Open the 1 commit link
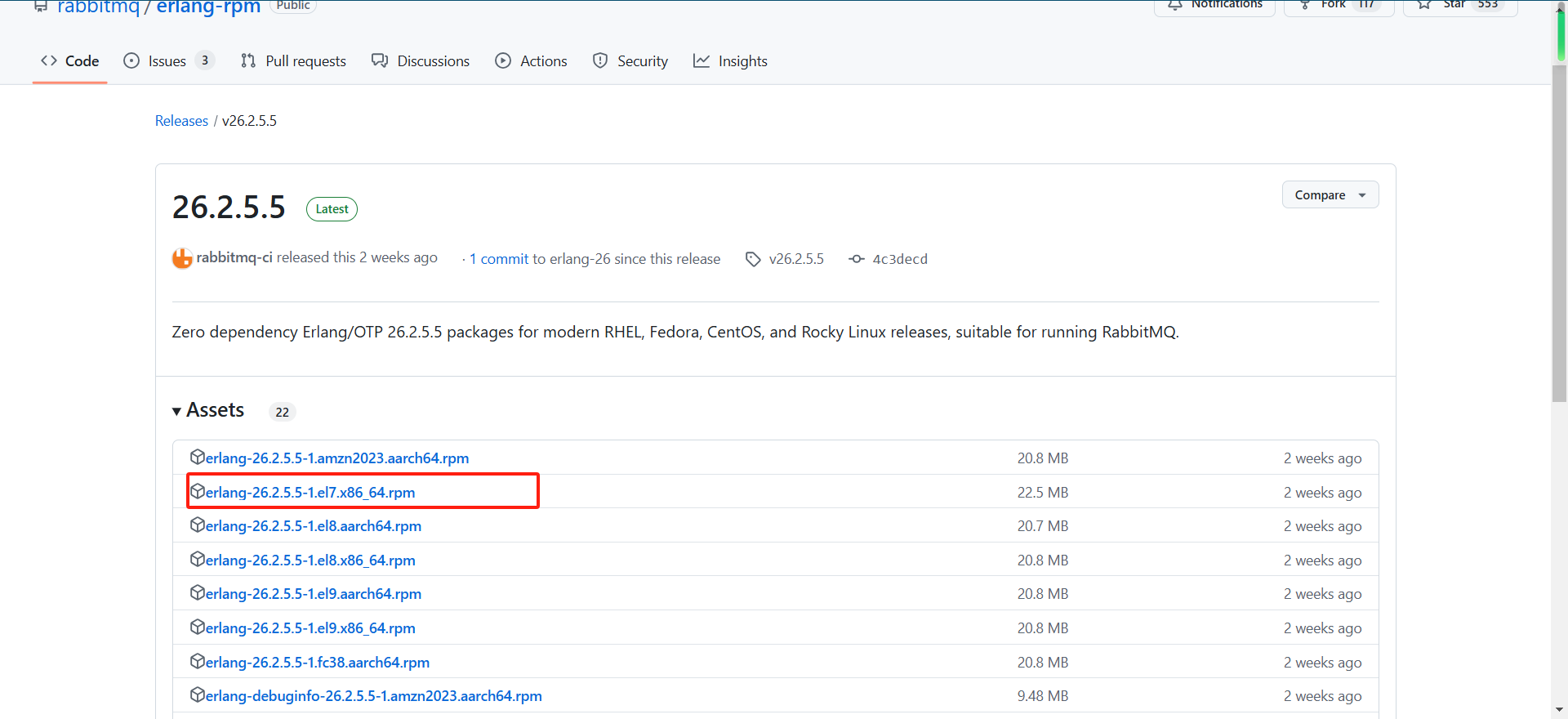Viewport: 1568px width, 719px height. click(x=499, y=259)
